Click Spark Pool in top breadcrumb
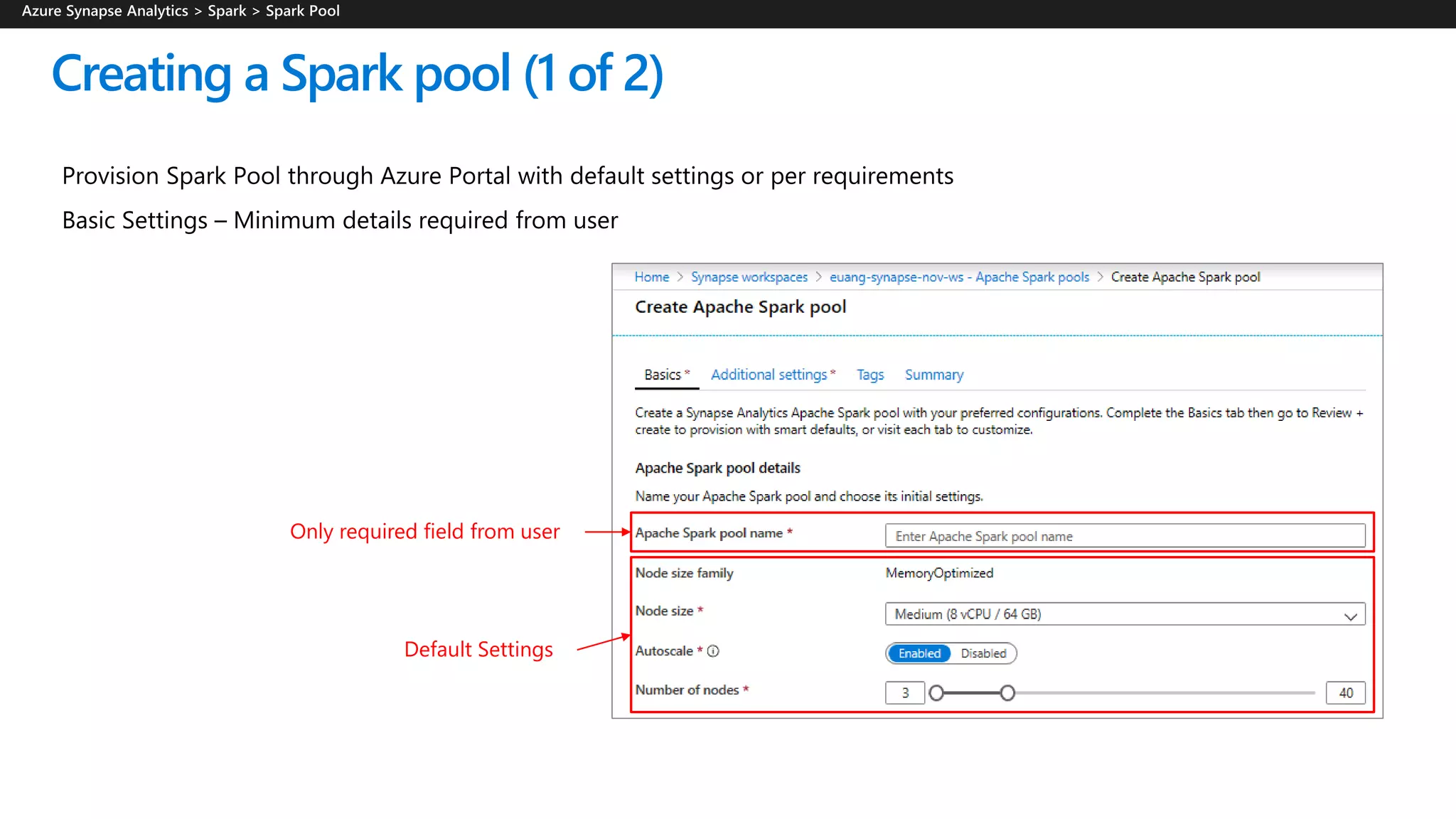Viewport: 1456px width, 819px height. pos(302,11)
